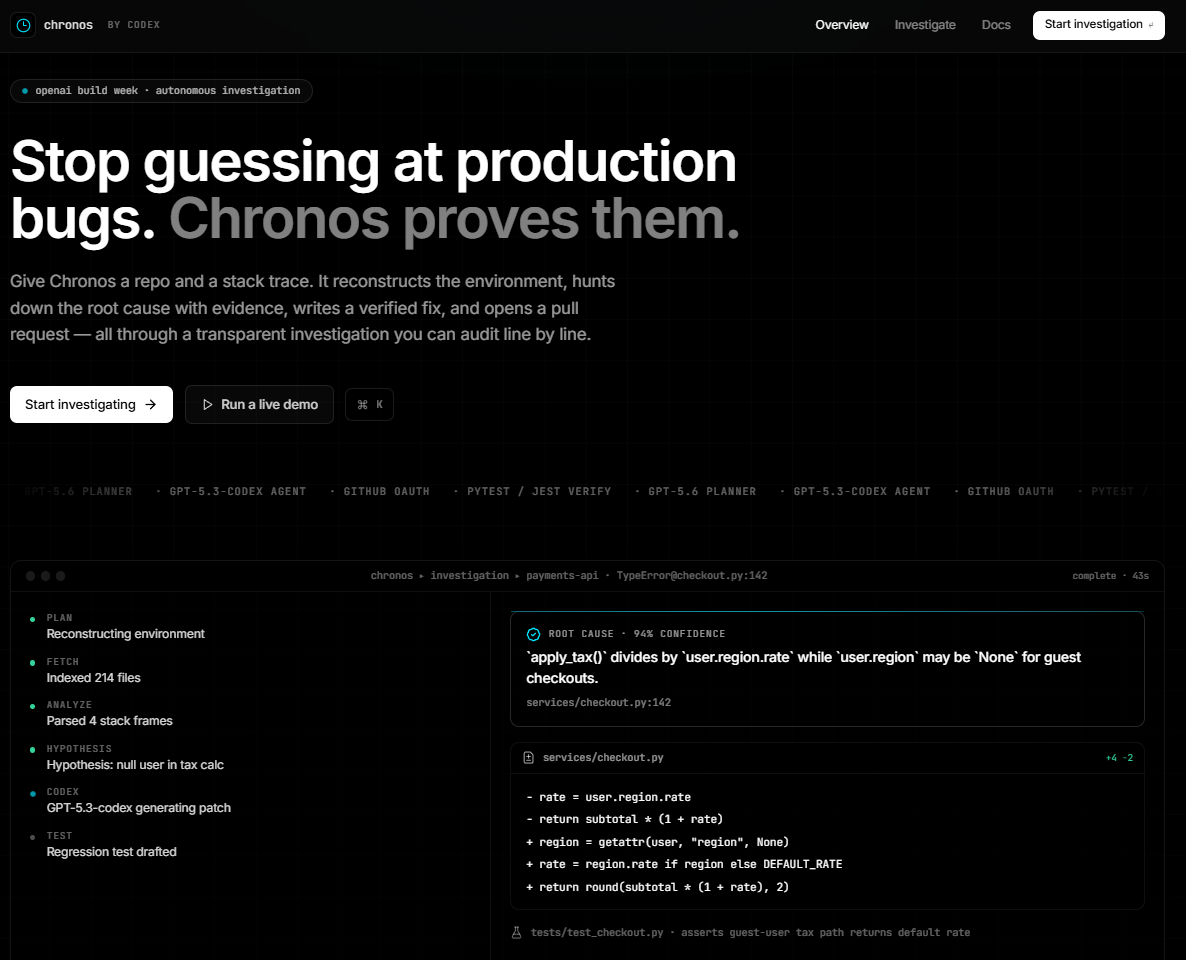Click the play icon in Run a live demo
Viewport: 1186px width, 960px height.
point(207,405)
